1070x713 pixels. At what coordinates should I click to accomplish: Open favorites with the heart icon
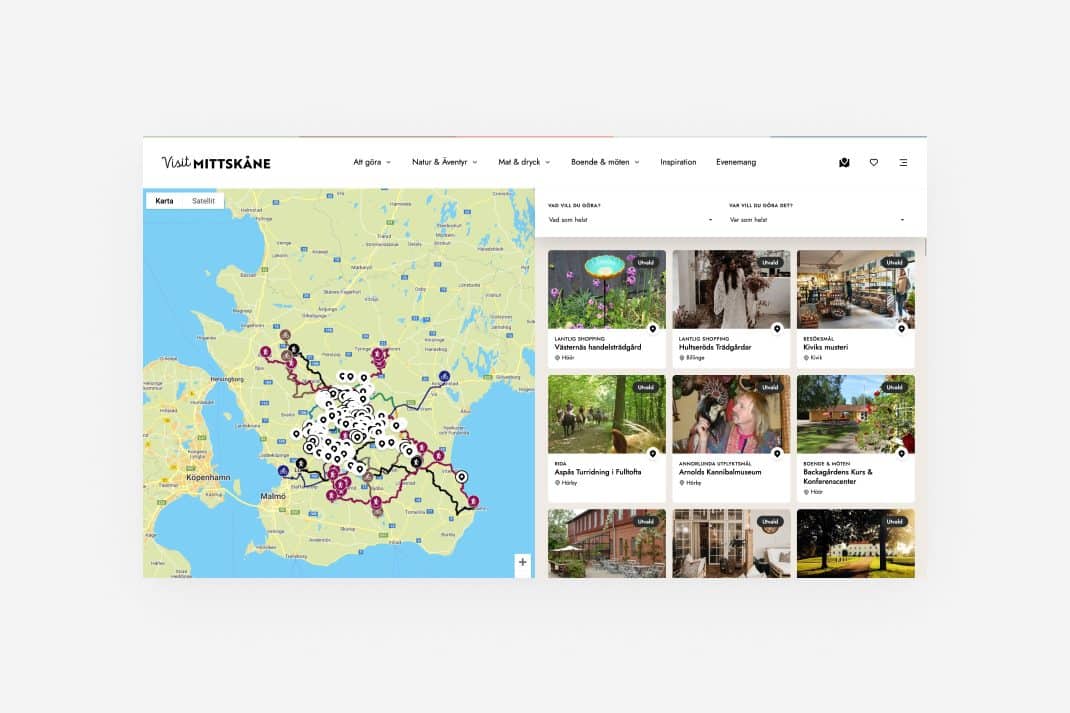click(x=873, y=162)
